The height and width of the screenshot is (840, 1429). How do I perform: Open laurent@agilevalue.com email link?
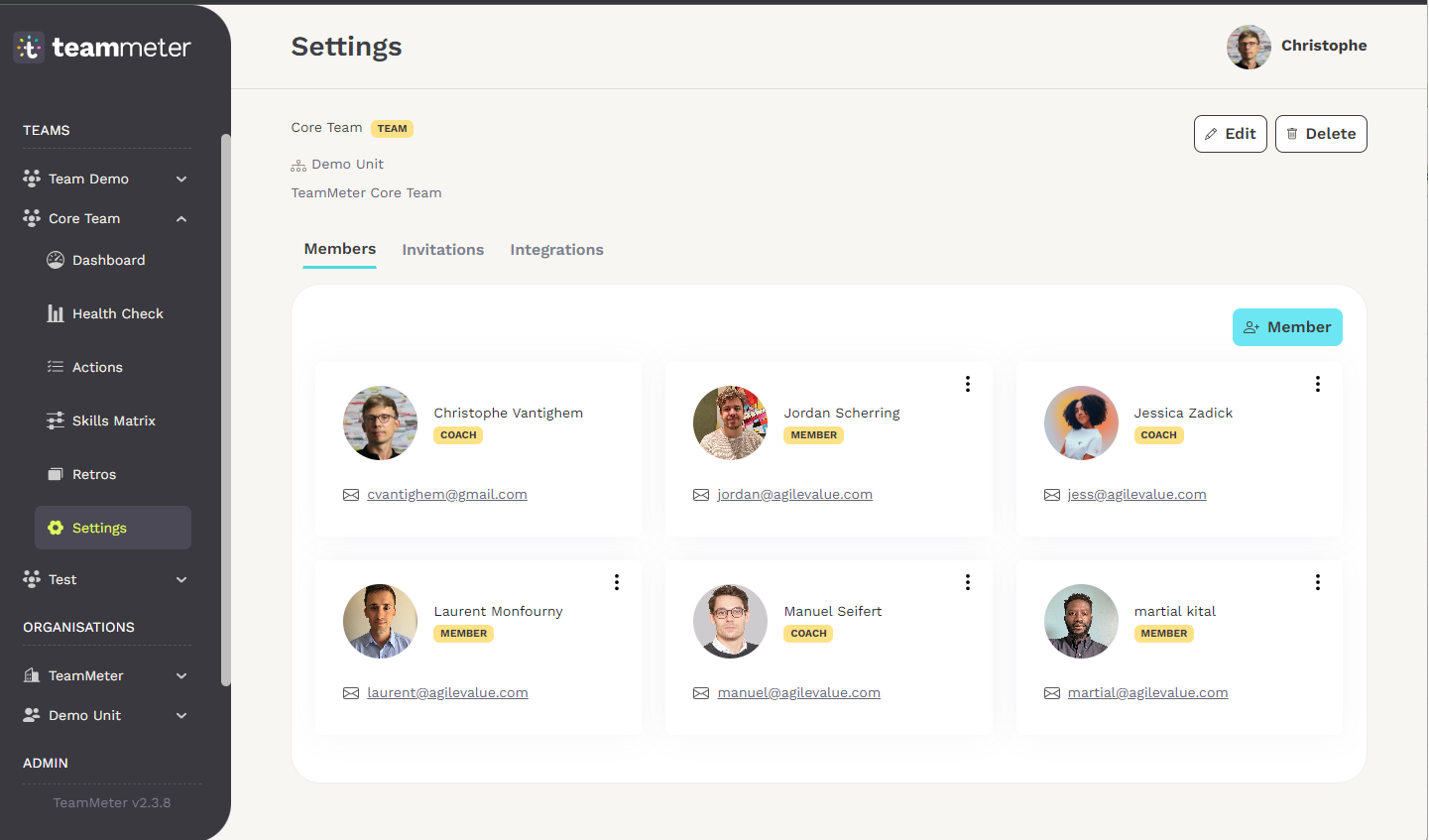click(x=447, y=692)
